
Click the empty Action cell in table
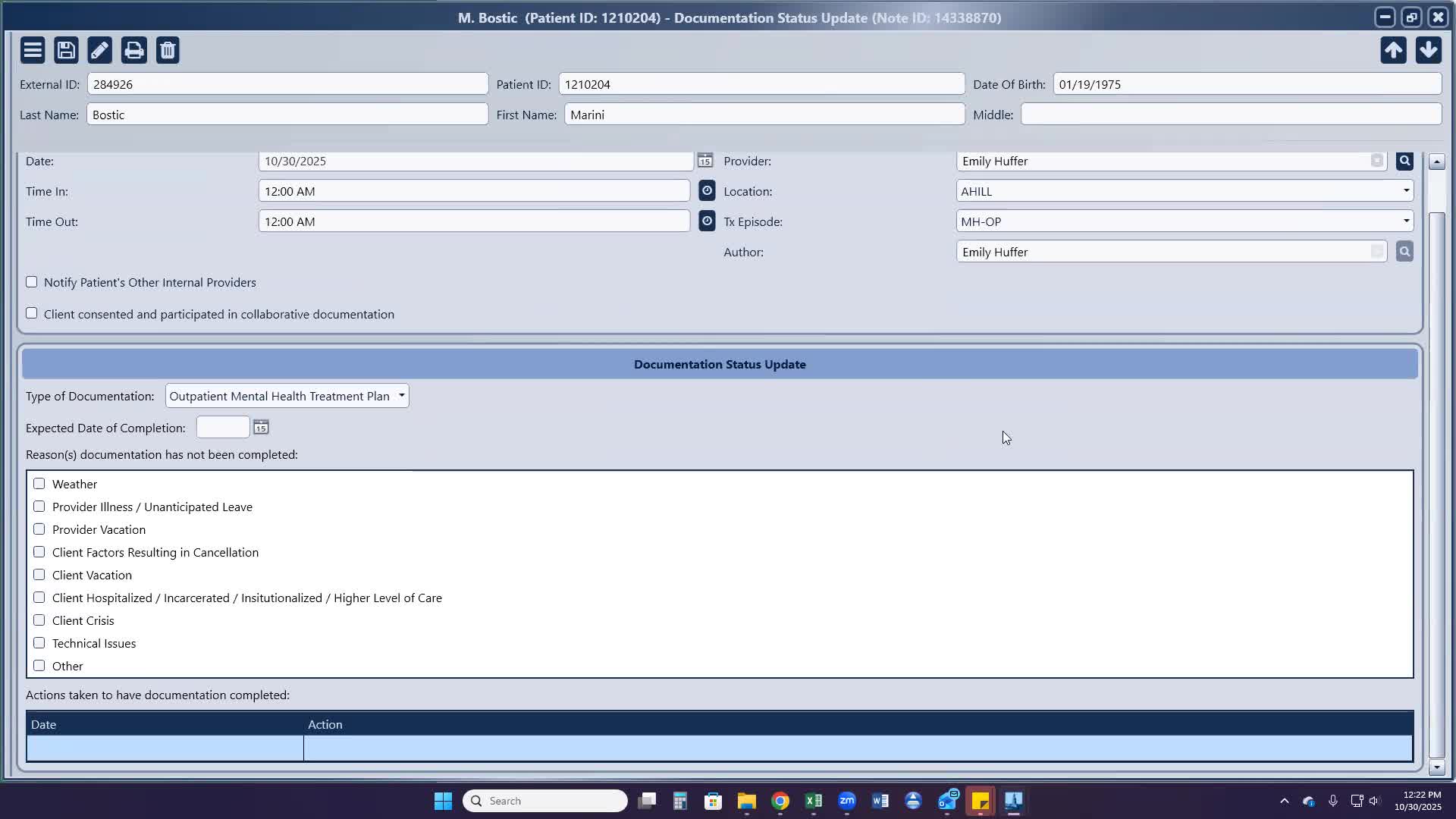coord(858,748)
